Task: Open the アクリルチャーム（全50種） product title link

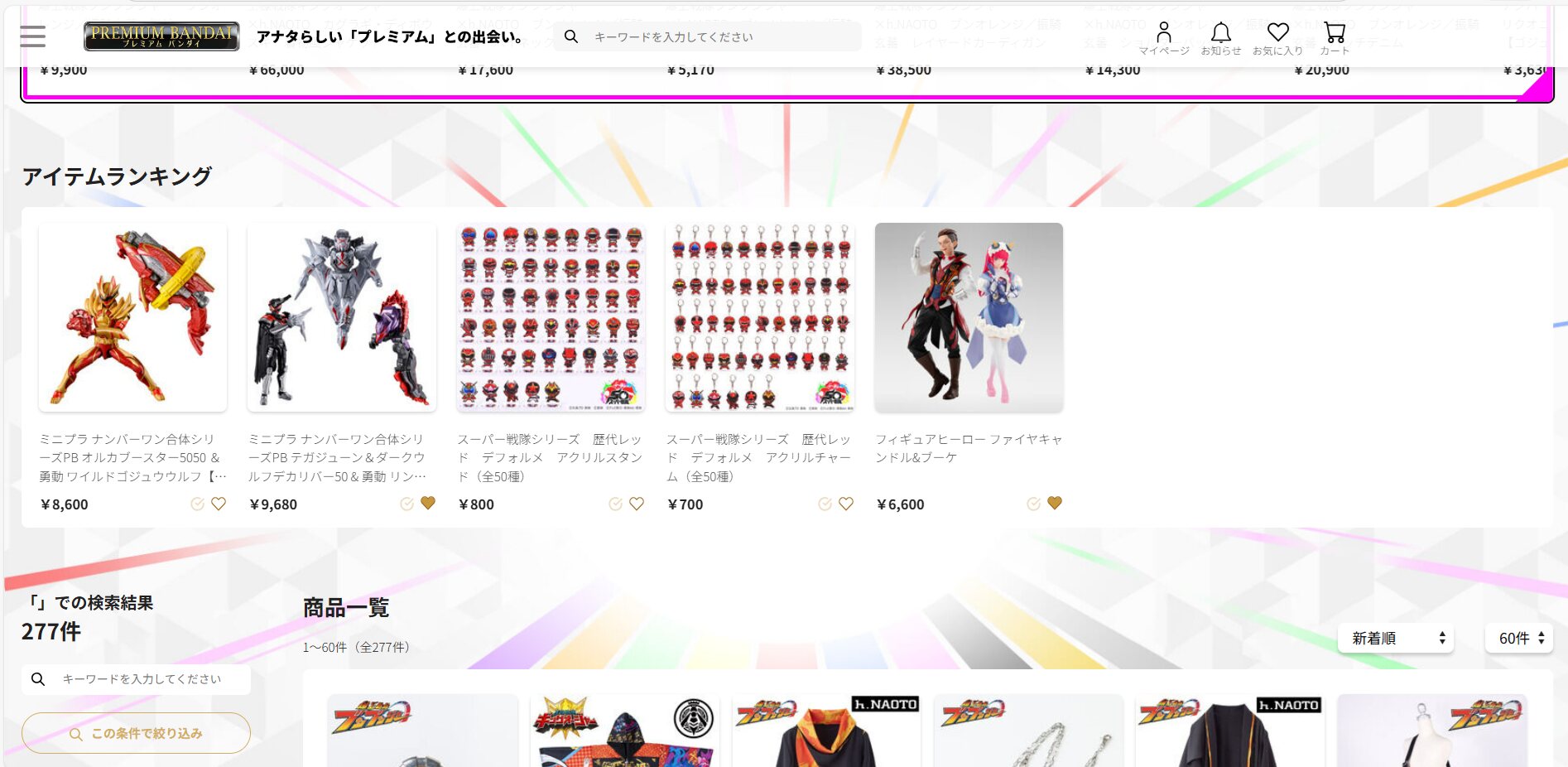Action: click(759, 457)
